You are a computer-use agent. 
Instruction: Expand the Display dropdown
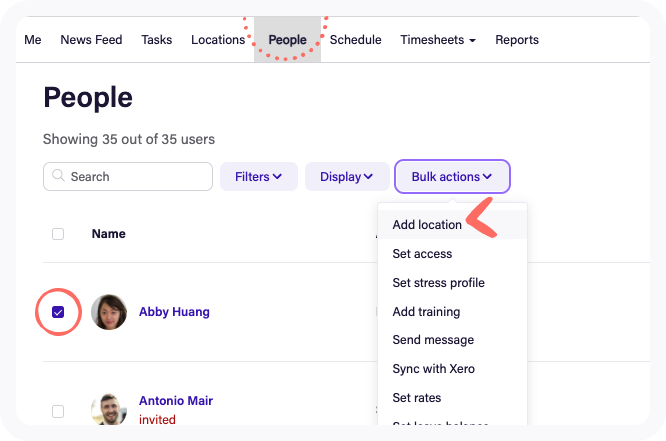(x=346, y=177)
